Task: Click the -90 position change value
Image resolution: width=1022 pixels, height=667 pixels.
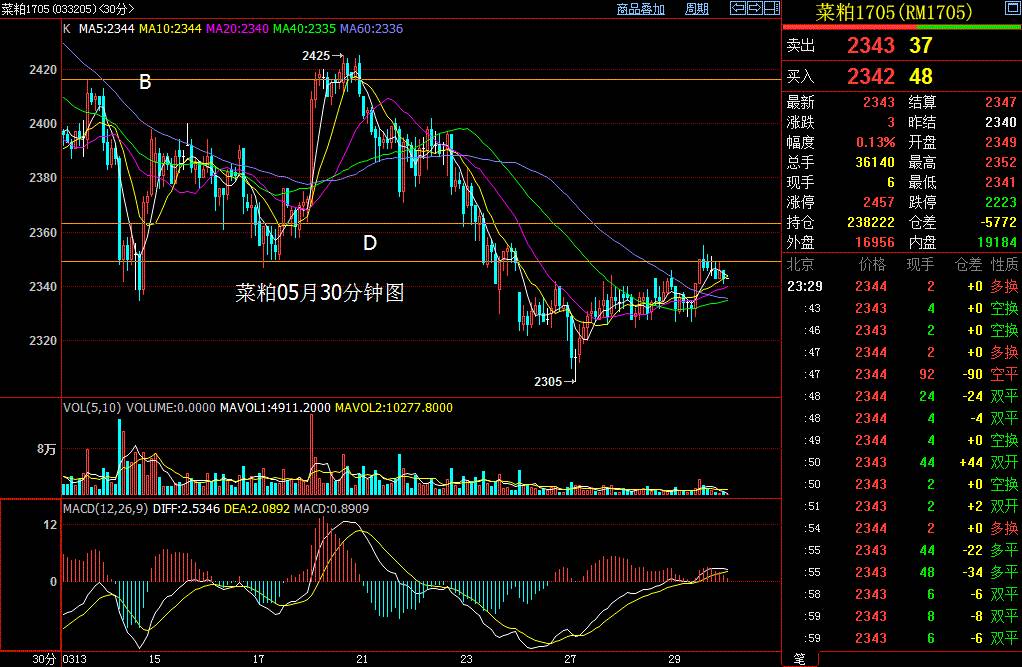Action: (x=972, y=374)
